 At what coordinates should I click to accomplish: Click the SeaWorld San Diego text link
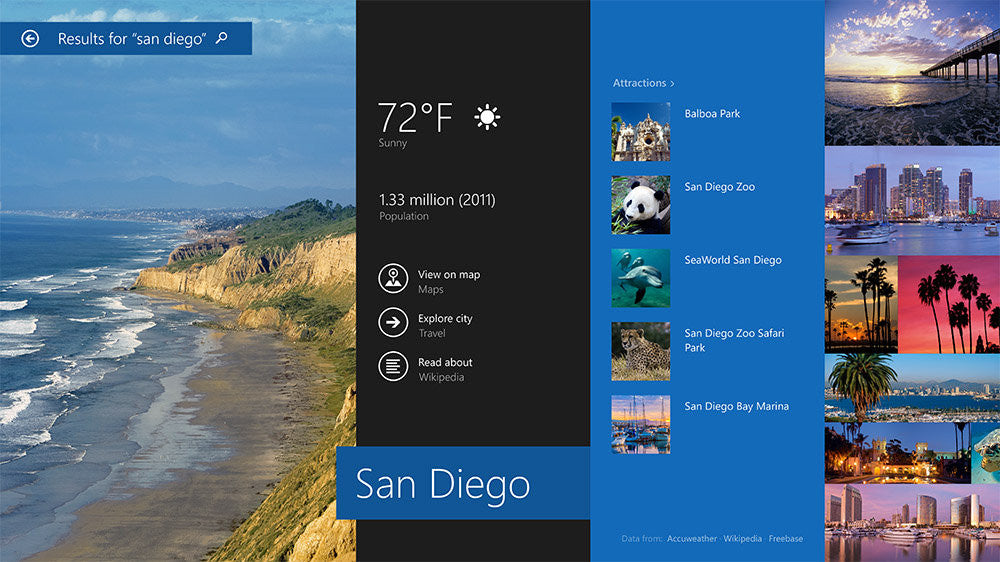[732, 260]
